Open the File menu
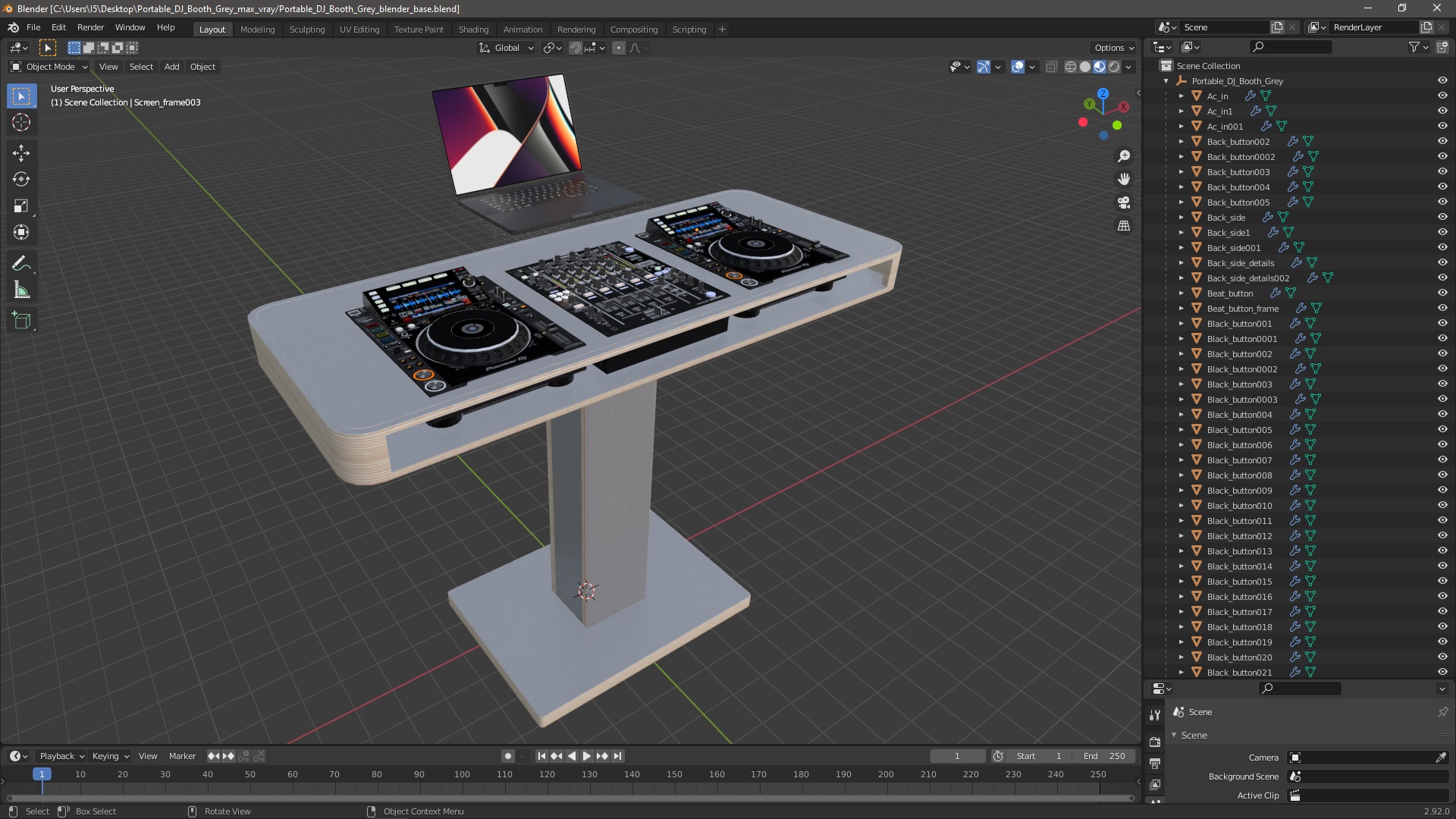 point(33,27)
